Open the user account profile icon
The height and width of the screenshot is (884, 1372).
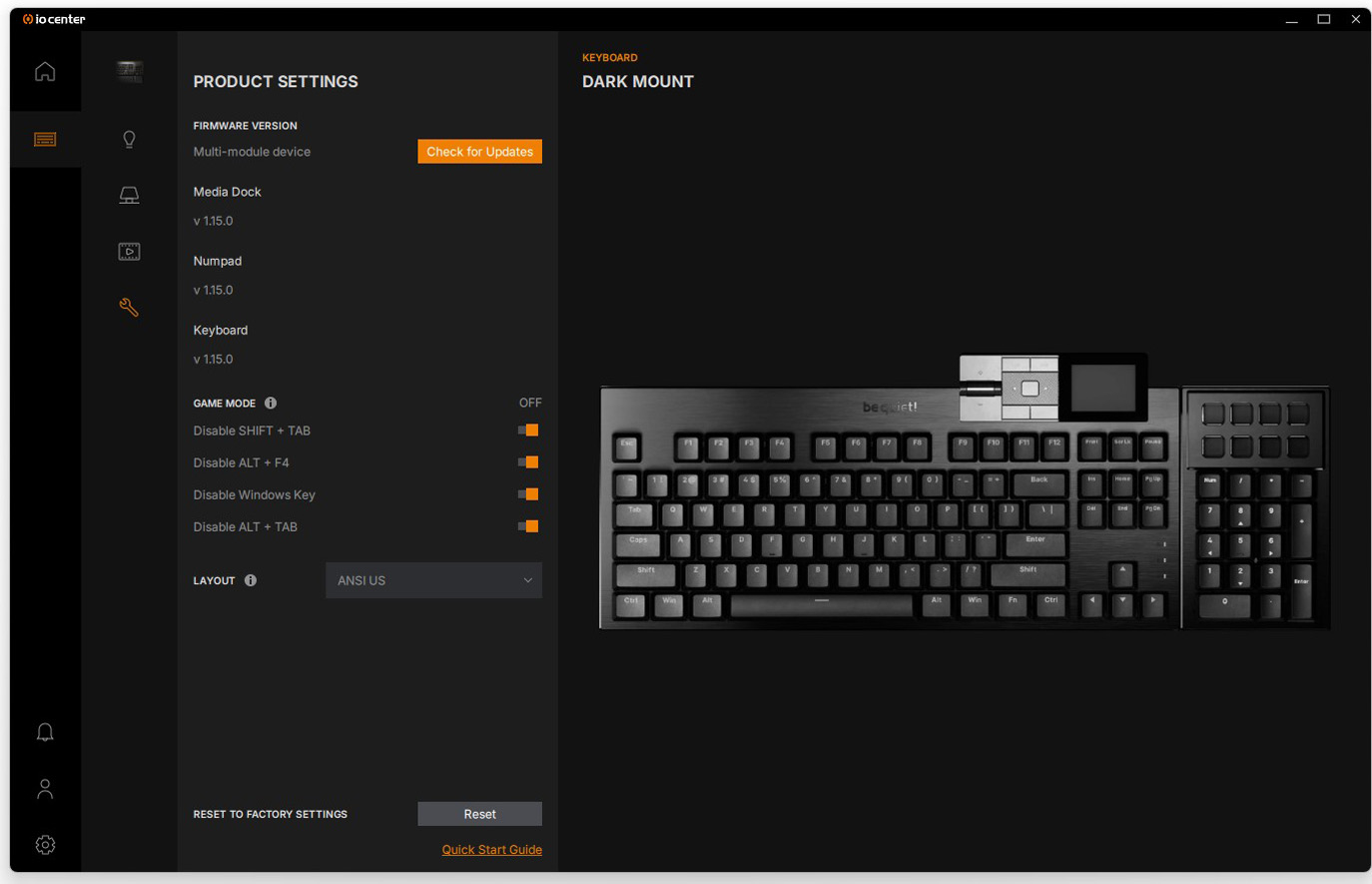coord(45,789)
